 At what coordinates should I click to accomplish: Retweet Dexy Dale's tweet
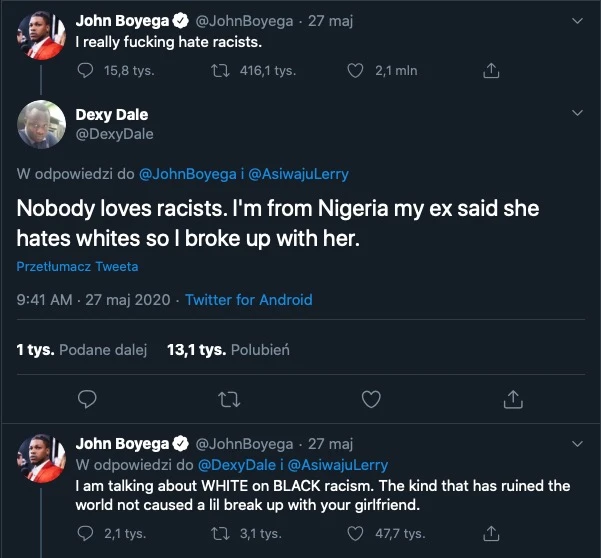229,399
